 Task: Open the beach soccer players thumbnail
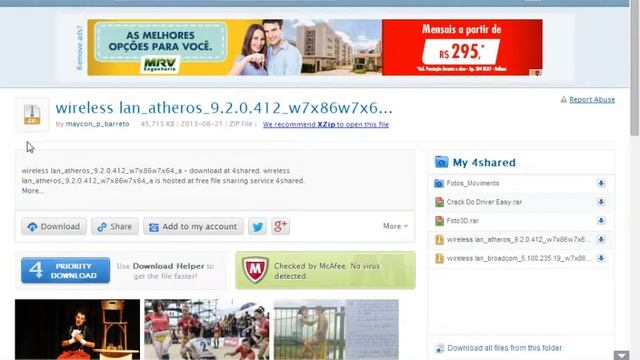[x=207, y=329]
